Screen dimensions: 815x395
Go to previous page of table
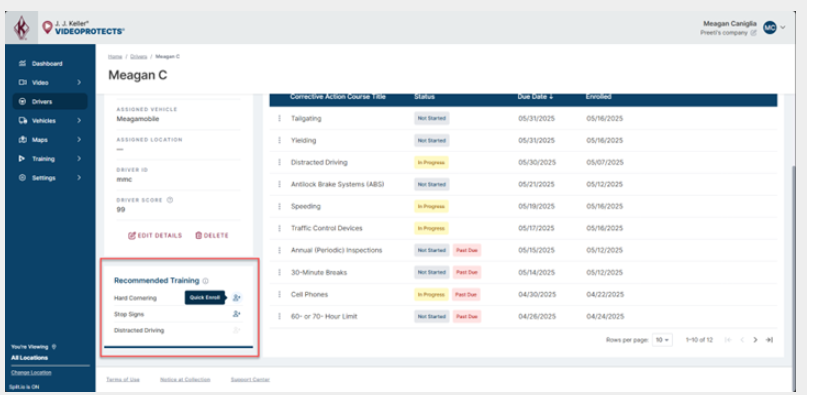click(x=742, y=340)
